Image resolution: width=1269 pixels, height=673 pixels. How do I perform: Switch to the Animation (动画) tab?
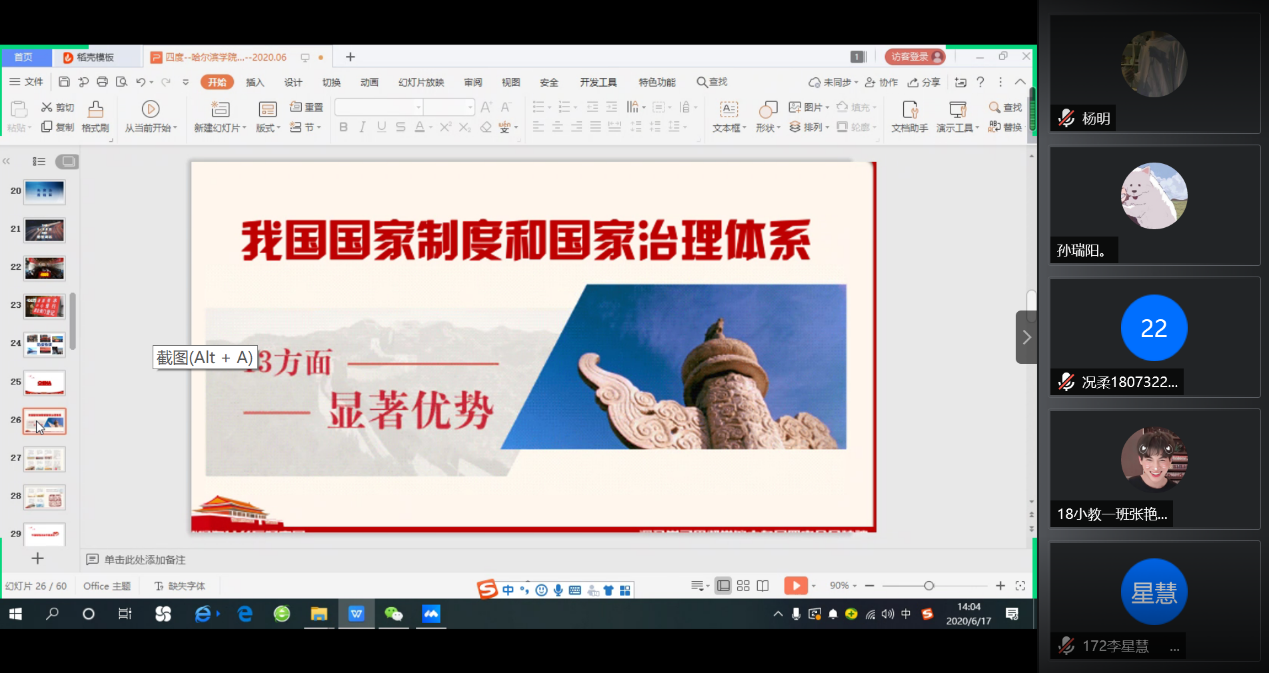369,82
